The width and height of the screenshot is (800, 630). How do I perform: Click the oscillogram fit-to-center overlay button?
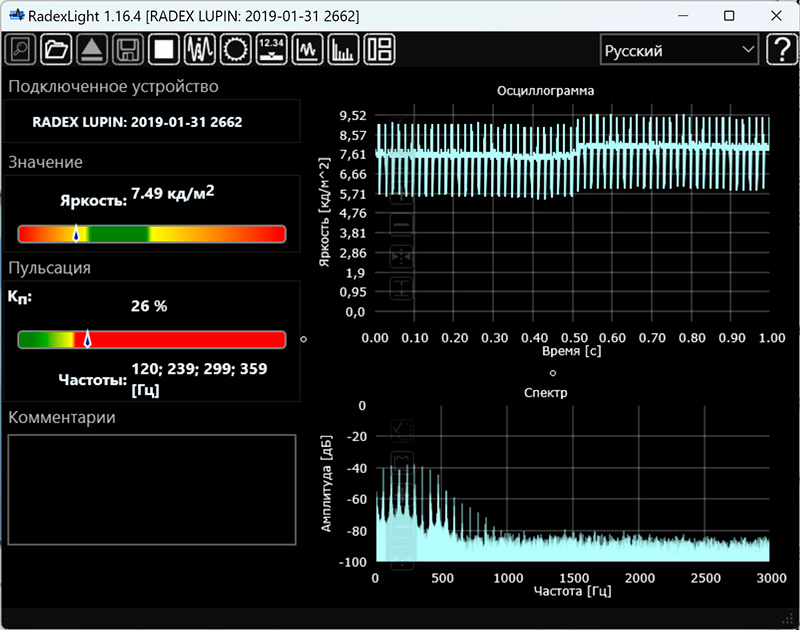(401, 257)
